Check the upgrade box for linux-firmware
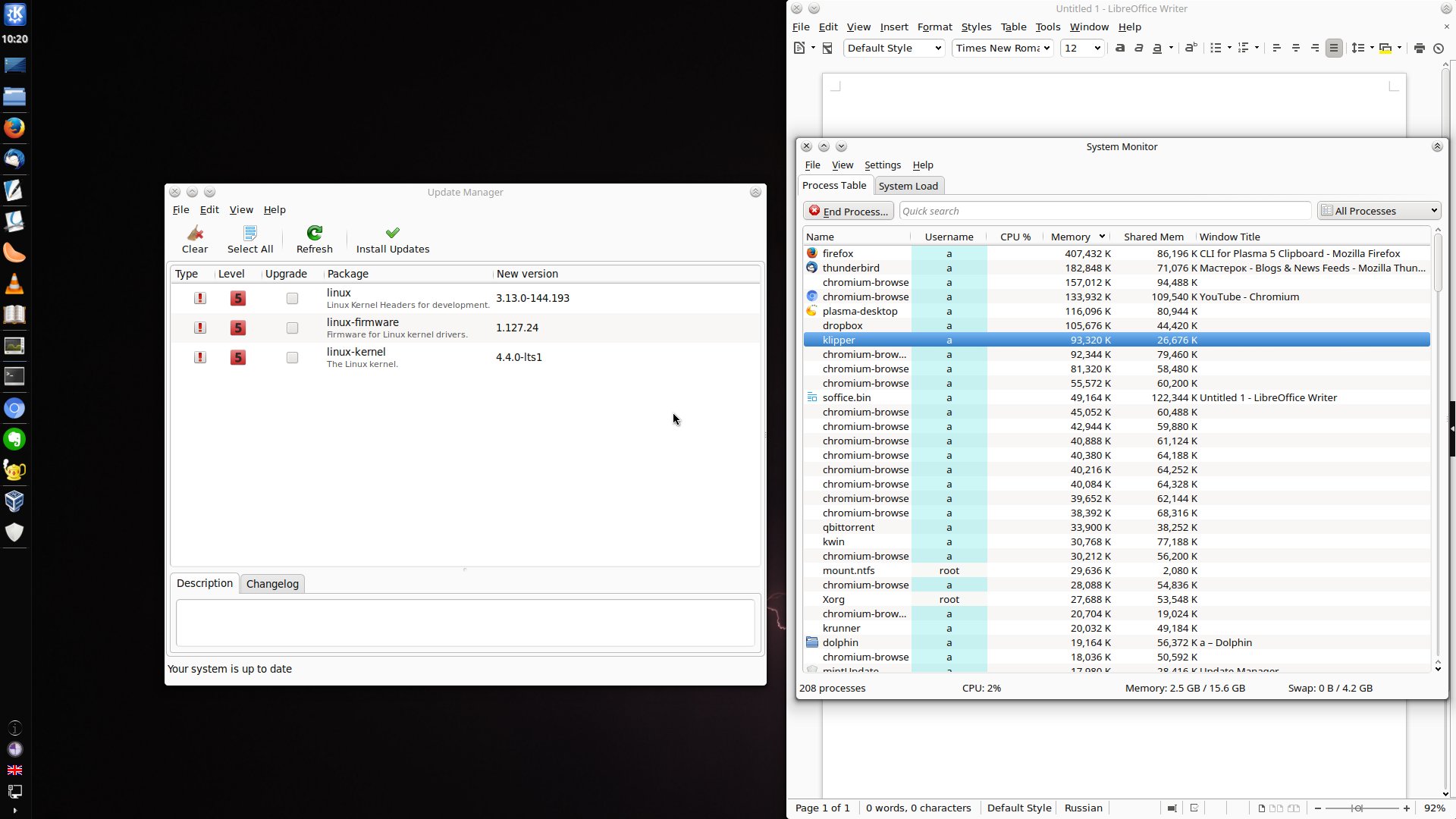This screenshot has width=1456, height=819. tap(292, 328)
